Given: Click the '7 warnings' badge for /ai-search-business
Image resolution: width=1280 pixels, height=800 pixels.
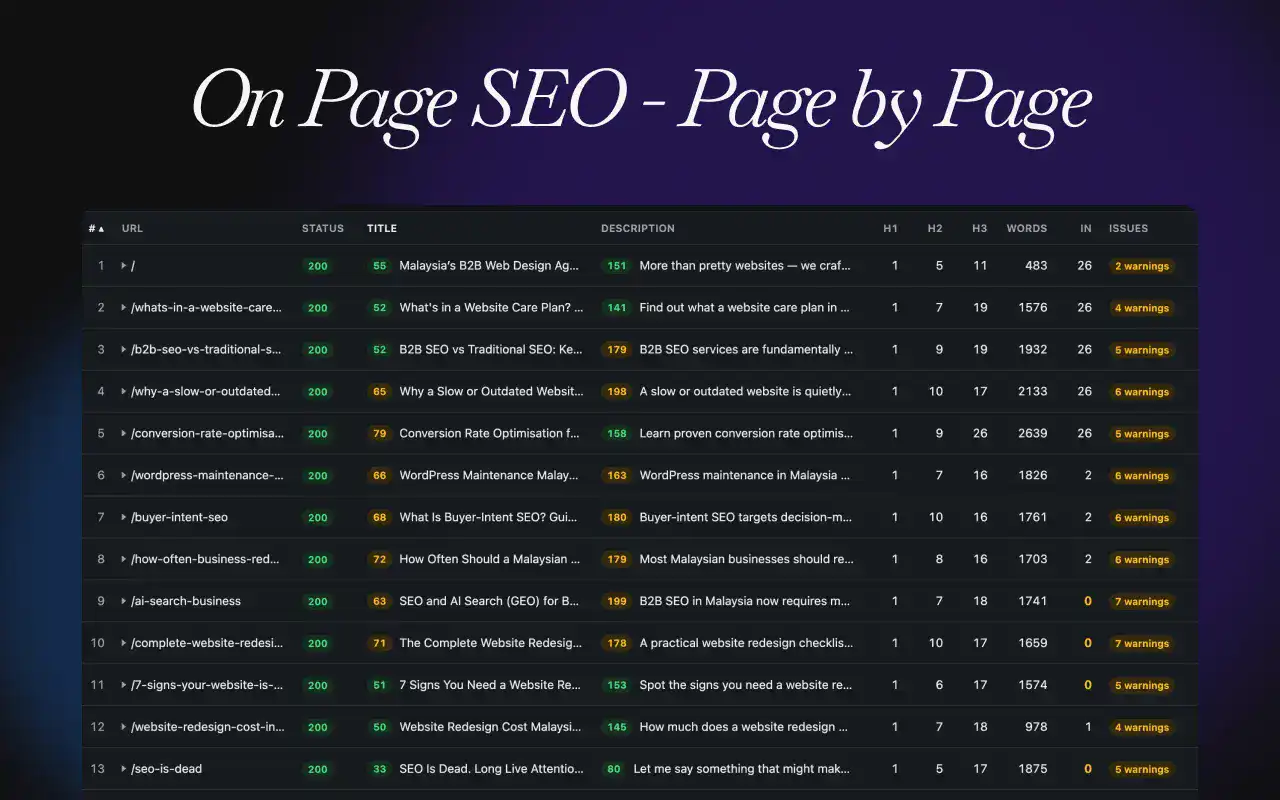Looking at the screenshot, I should pyautogui.click(x=1142, y=602).
